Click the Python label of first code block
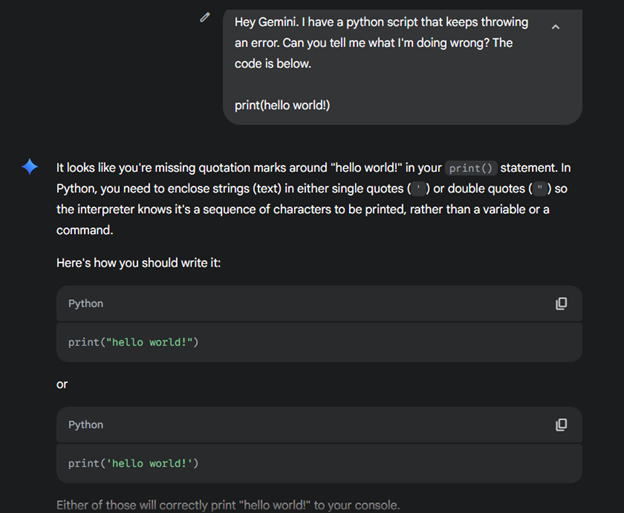The height and width of the screenshot is (513, 624). (86, 303)
